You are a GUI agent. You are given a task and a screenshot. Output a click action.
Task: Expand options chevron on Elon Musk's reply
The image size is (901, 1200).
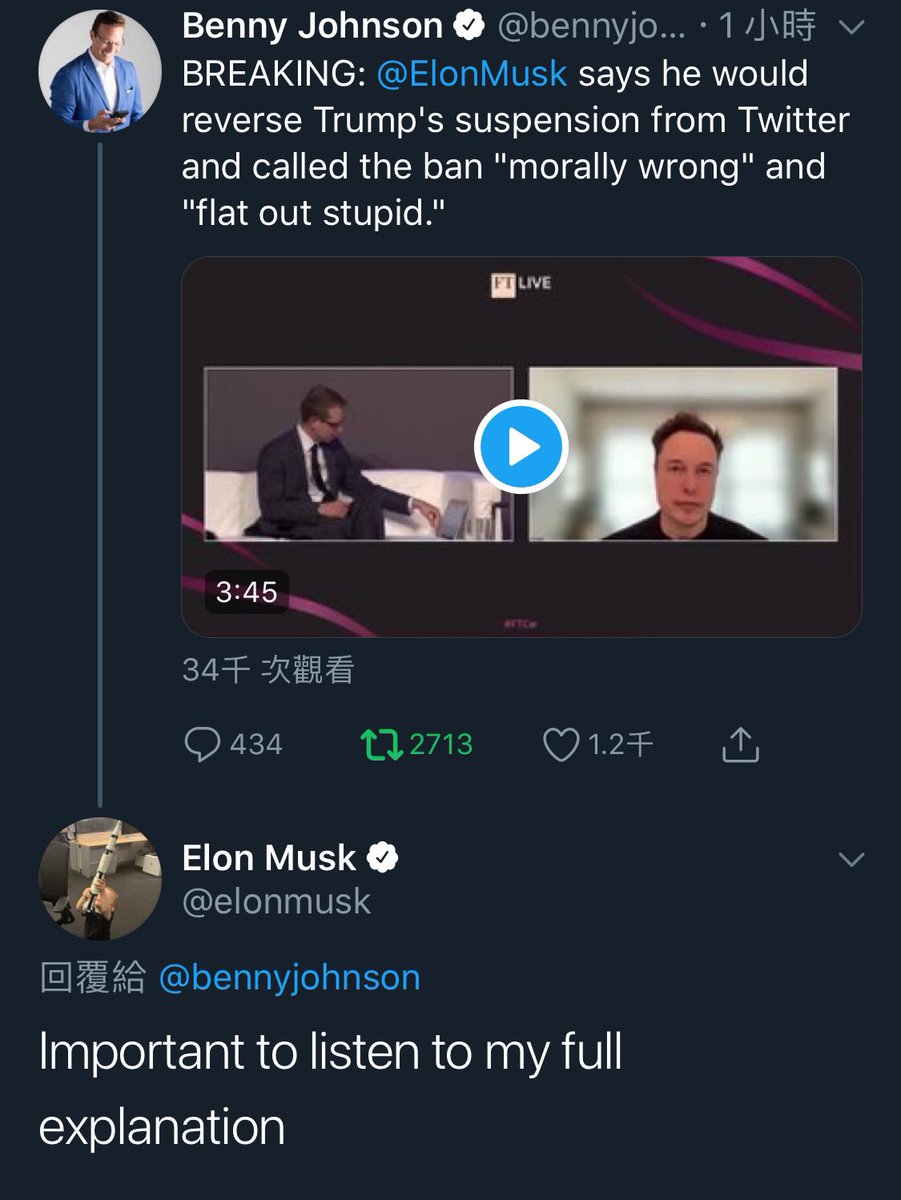click(851, 860)
